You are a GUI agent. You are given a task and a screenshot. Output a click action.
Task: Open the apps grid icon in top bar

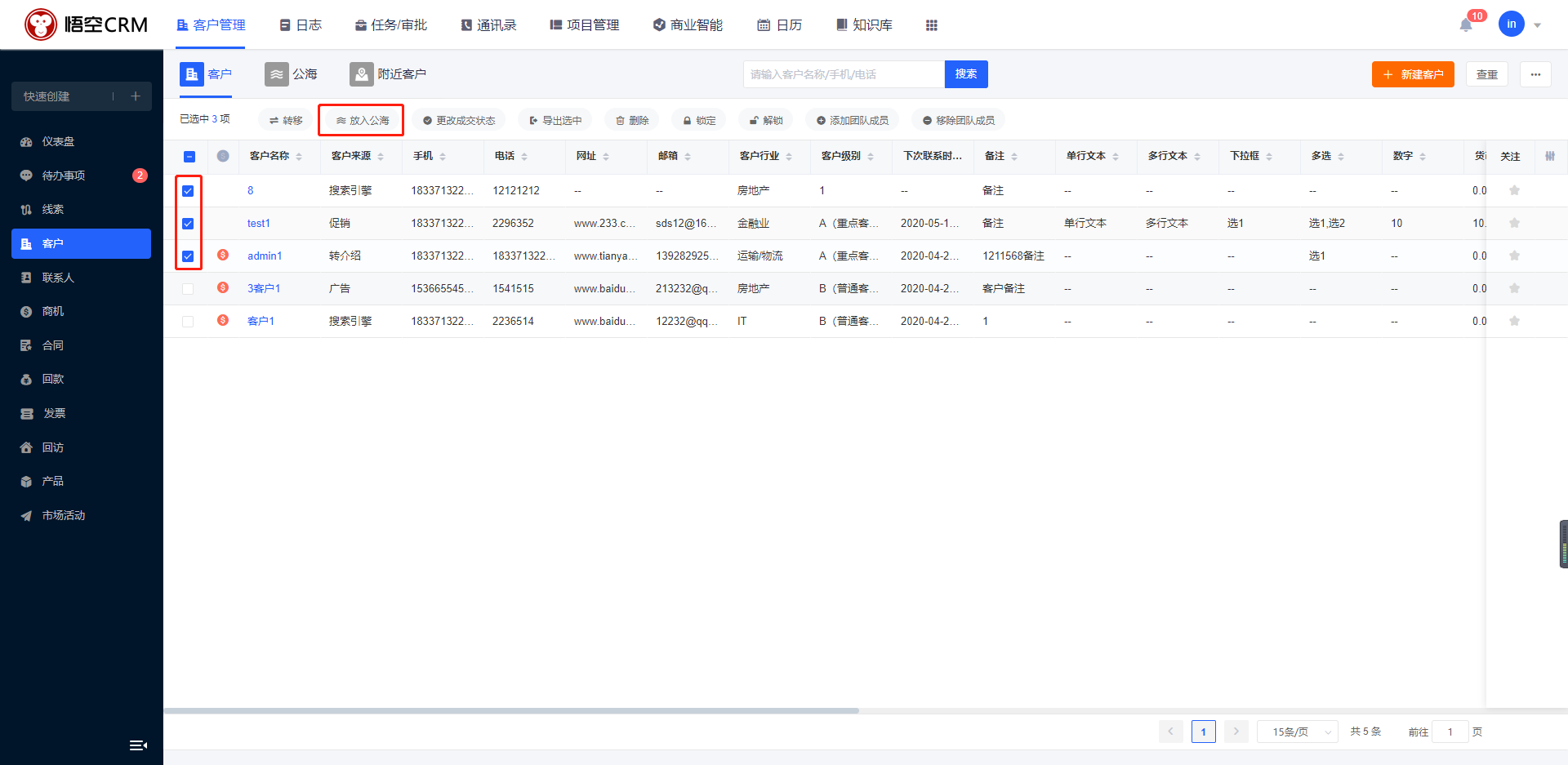tap(931, 25)
